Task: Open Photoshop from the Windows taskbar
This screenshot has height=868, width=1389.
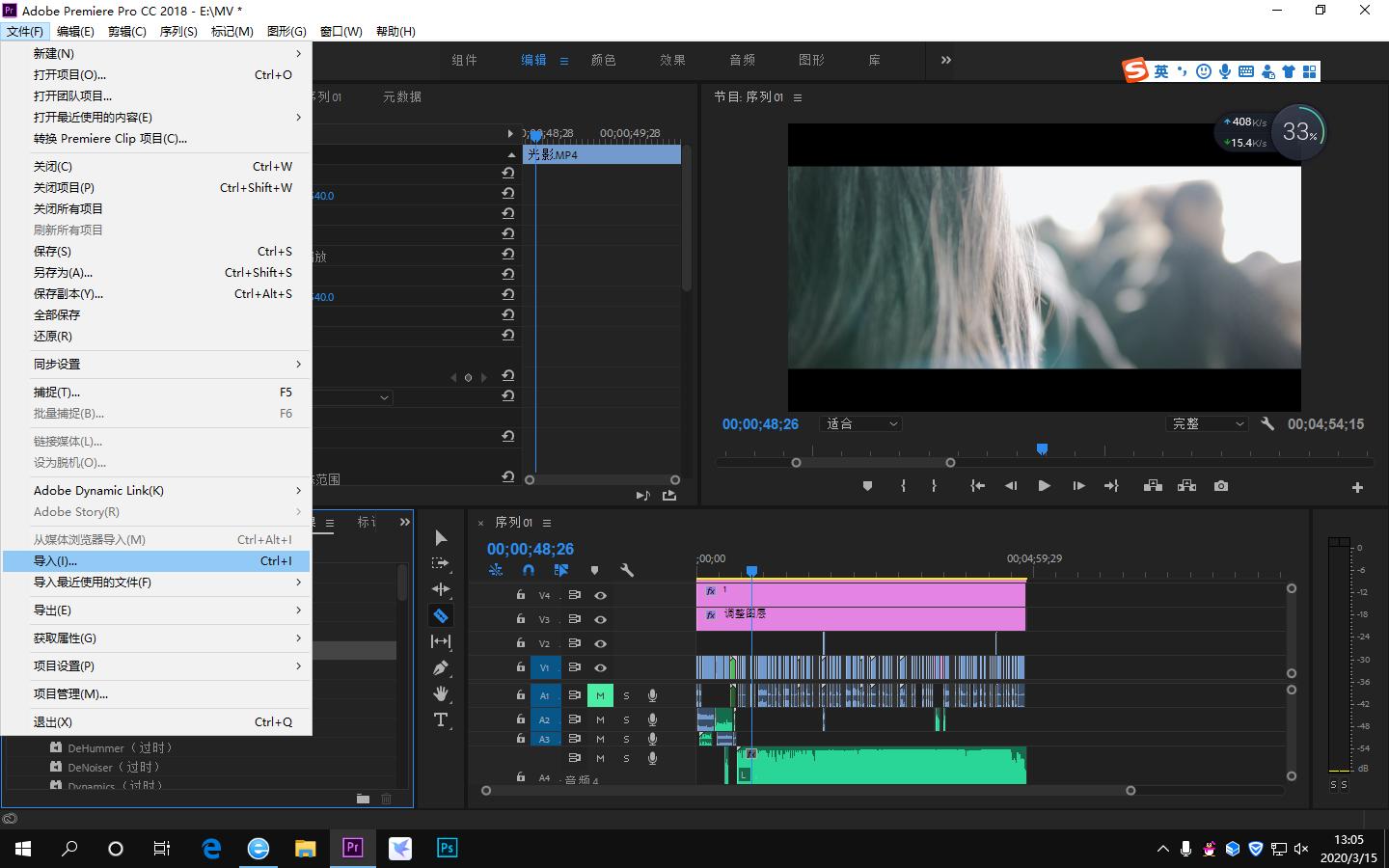Action: coord(447,848)
